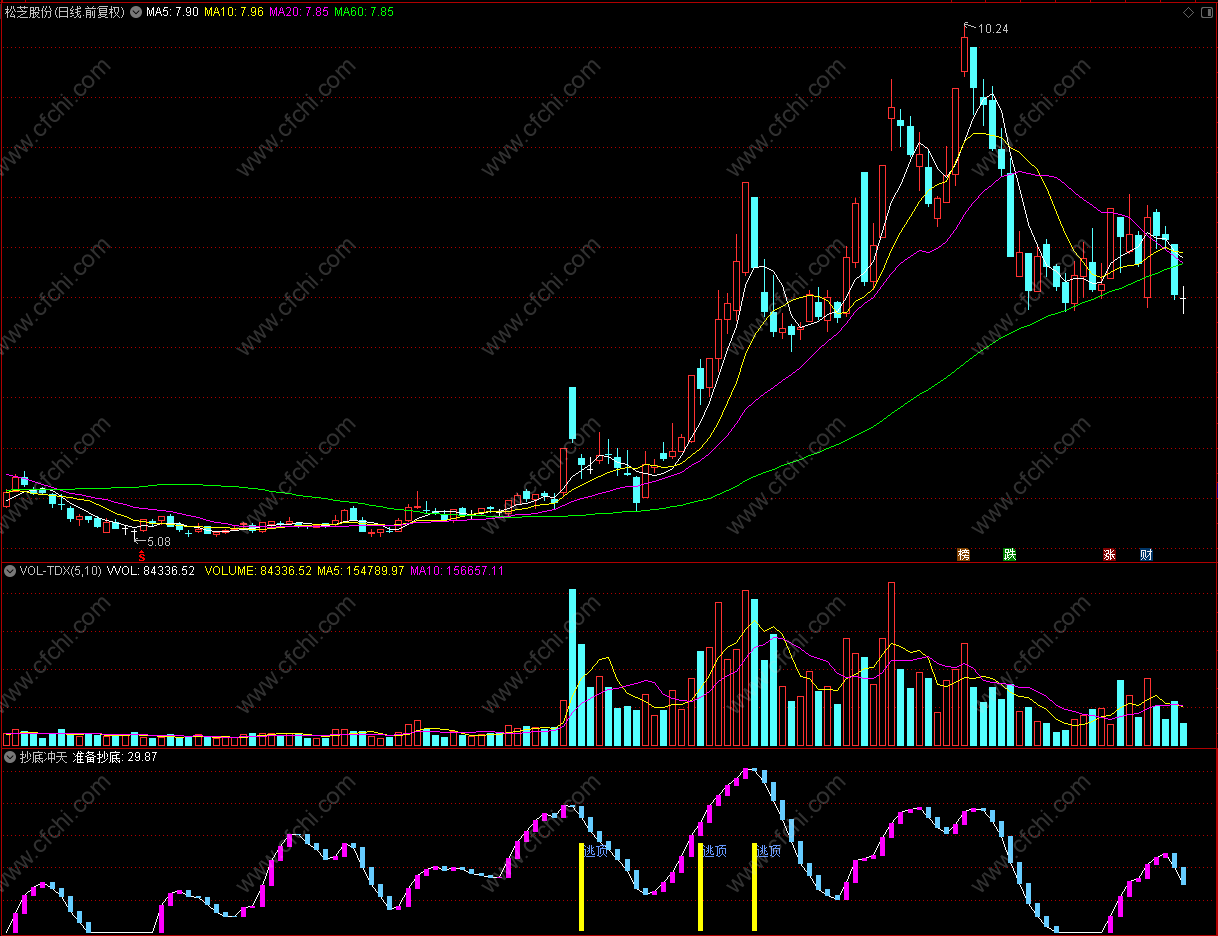
Task: Click the 5.08 lowest price label
Action: pos(158,541)
